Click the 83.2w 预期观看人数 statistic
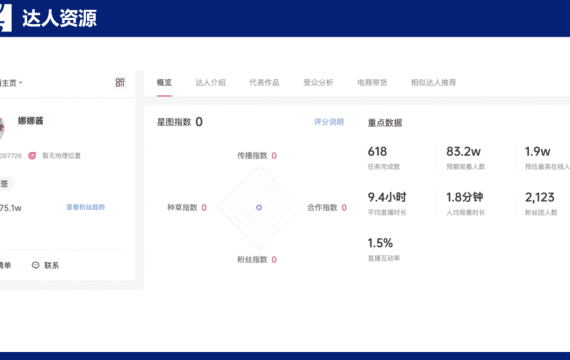Screen dimensions: 570x360 466,157
